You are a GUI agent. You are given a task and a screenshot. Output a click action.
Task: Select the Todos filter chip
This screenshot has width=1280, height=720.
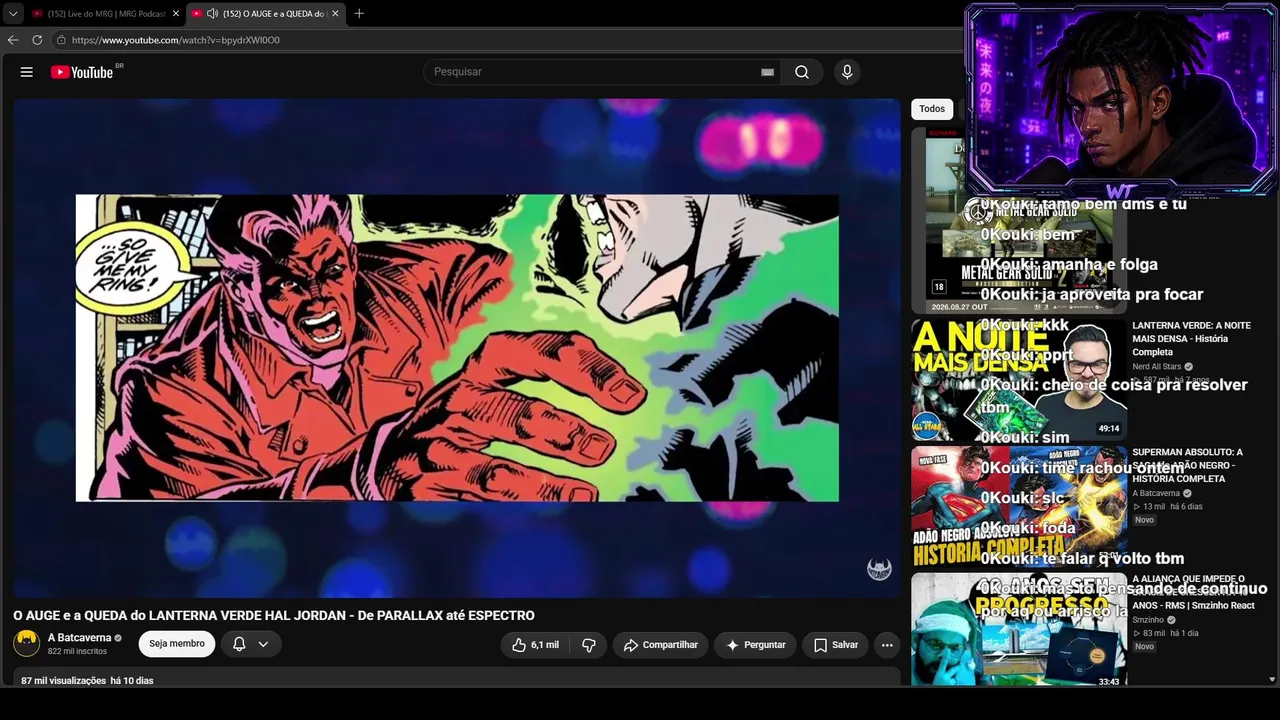tap(932, 109)
